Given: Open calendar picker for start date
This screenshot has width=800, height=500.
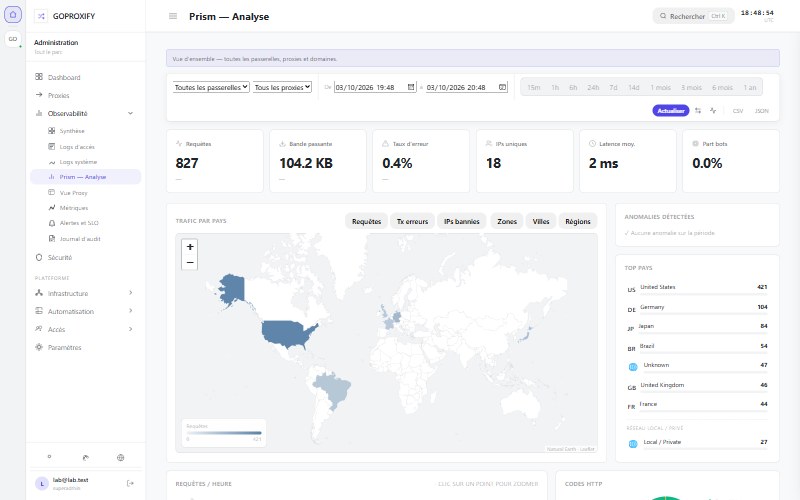Looking at the screenshot, I should pos(411,87).
